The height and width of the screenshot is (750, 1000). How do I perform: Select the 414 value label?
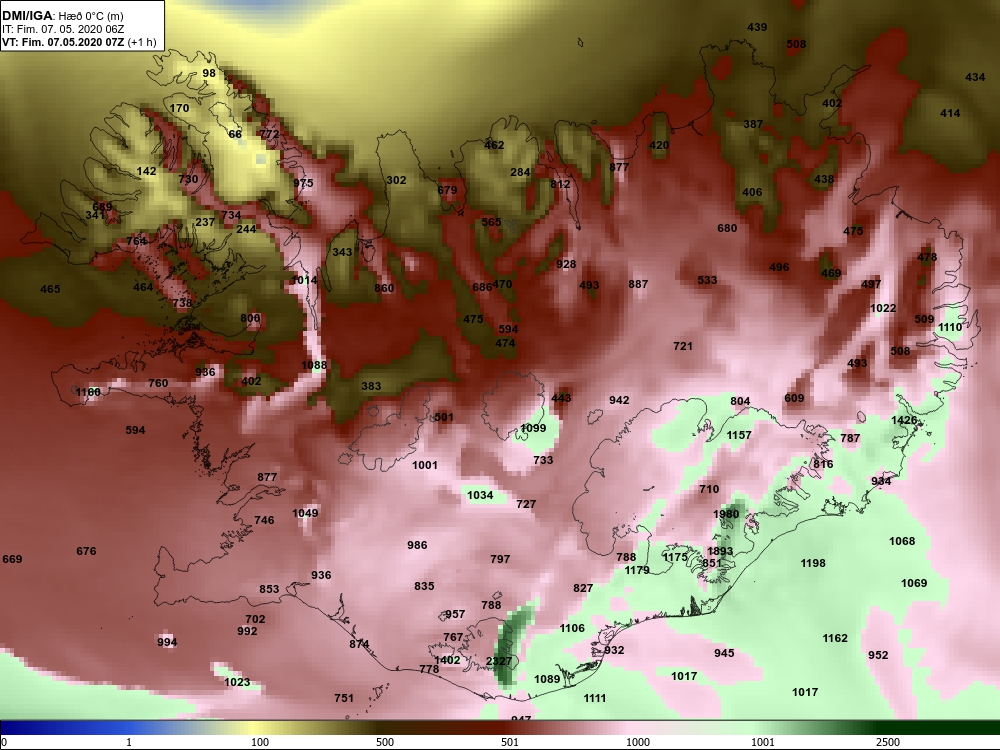coord(950,113)
